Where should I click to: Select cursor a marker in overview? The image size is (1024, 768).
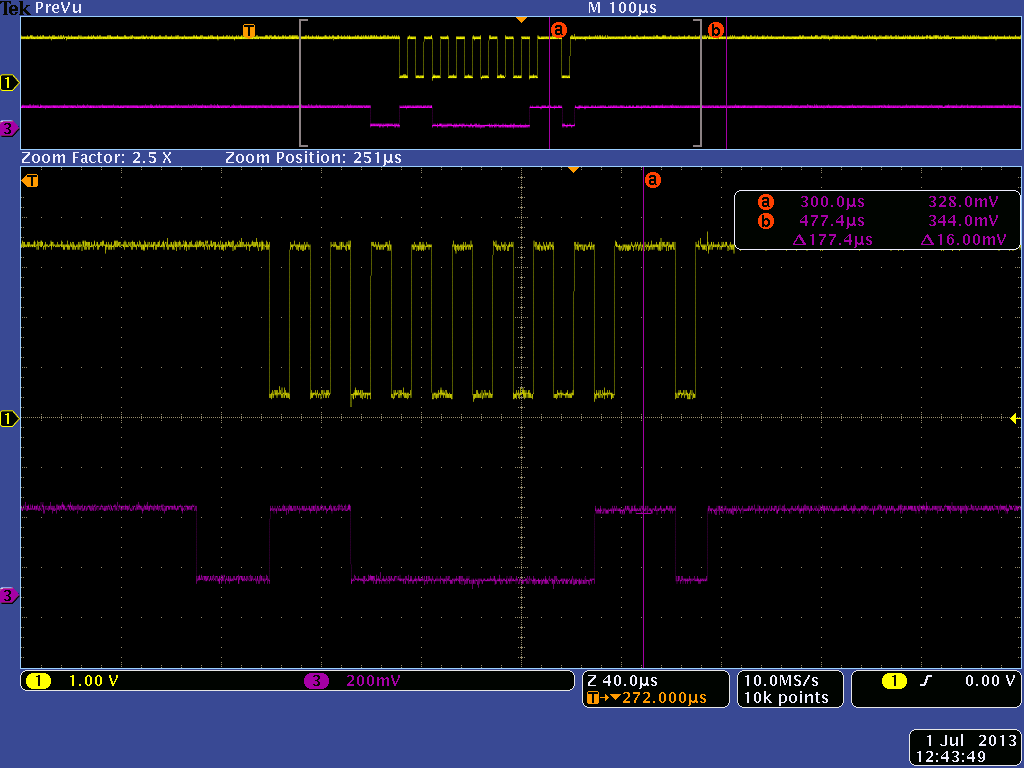click(559, 30)
